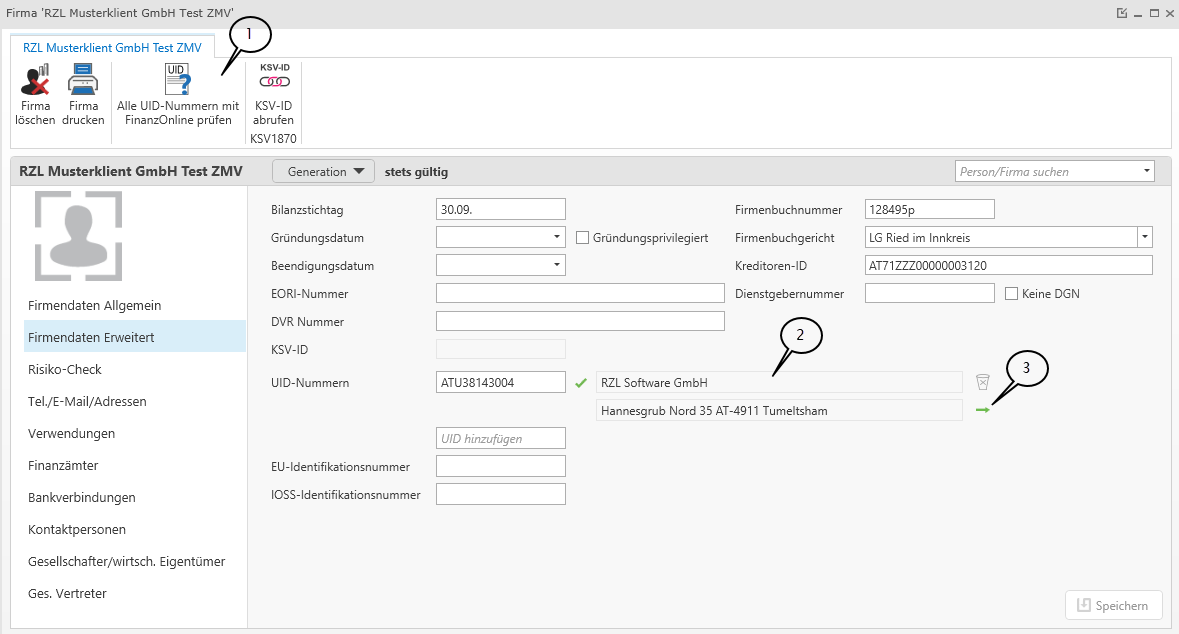Toggle the Keine DGN checkbox
The image size is (1179, 634).
(1011, 294)
